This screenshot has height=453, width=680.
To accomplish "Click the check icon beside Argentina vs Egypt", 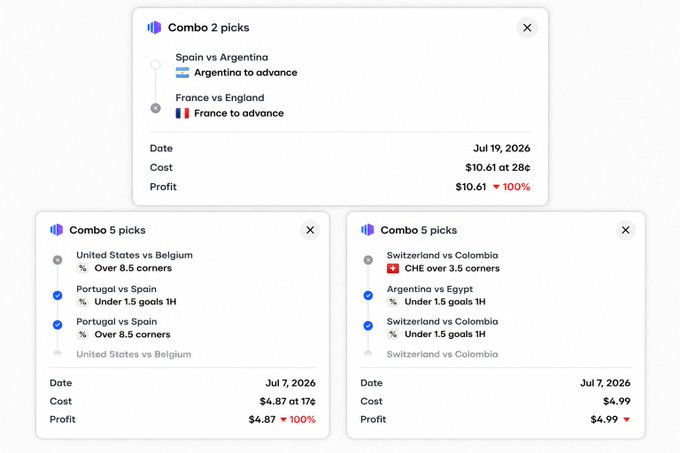I will pyautogui.click(x=368, y=296).
